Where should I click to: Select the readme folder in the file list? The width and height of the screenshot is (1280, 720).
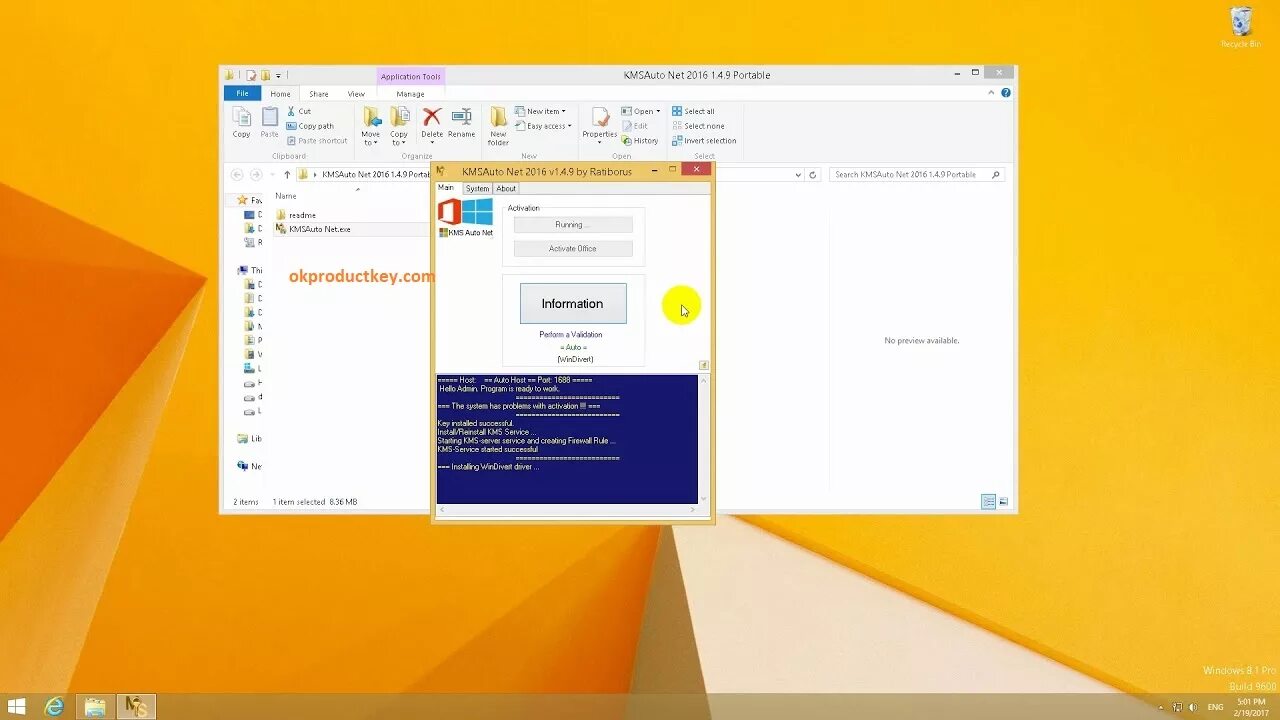(302, 215)
